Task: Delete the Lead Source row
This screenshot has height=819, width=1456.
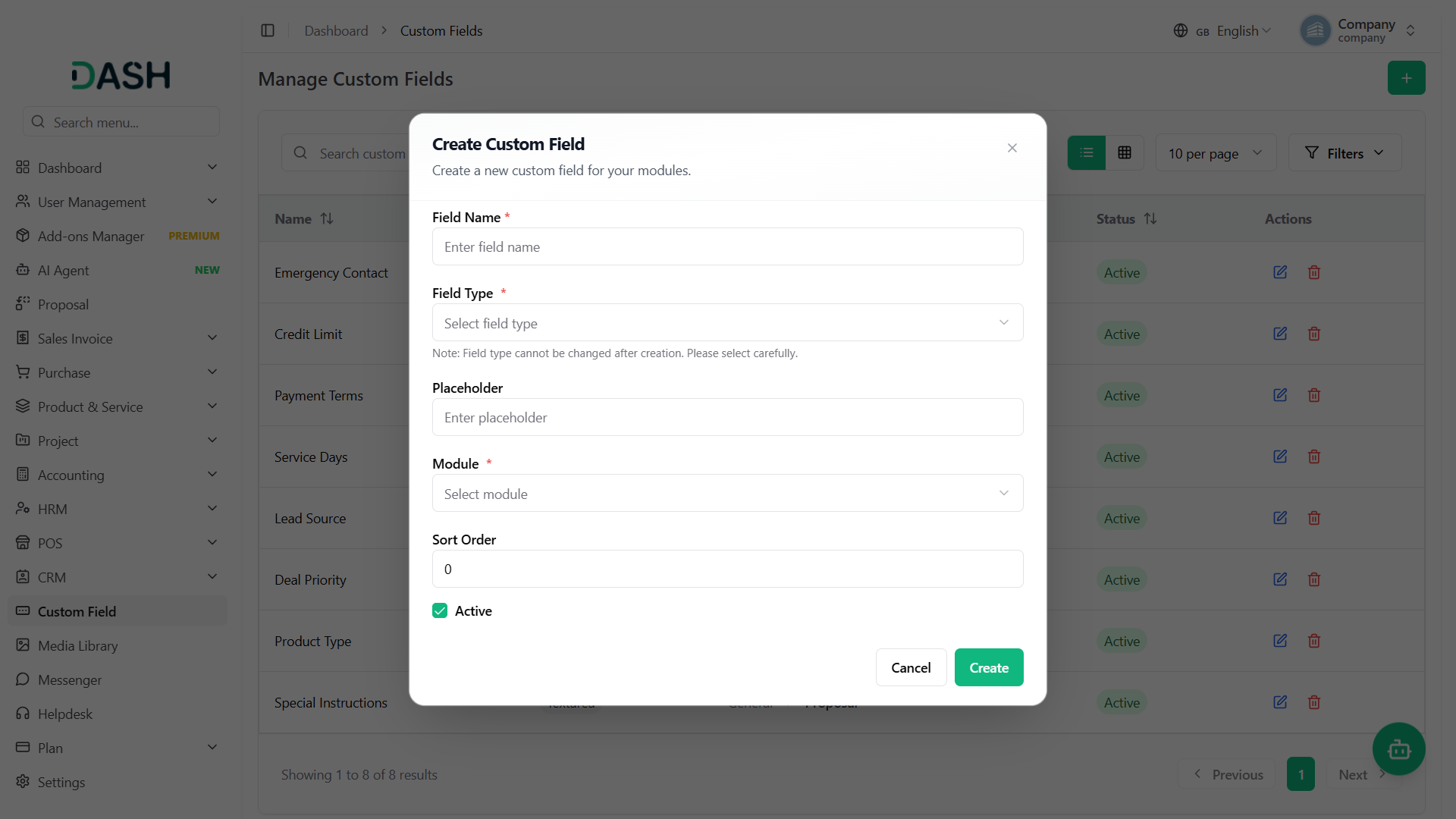Action: coord(1314,518)
